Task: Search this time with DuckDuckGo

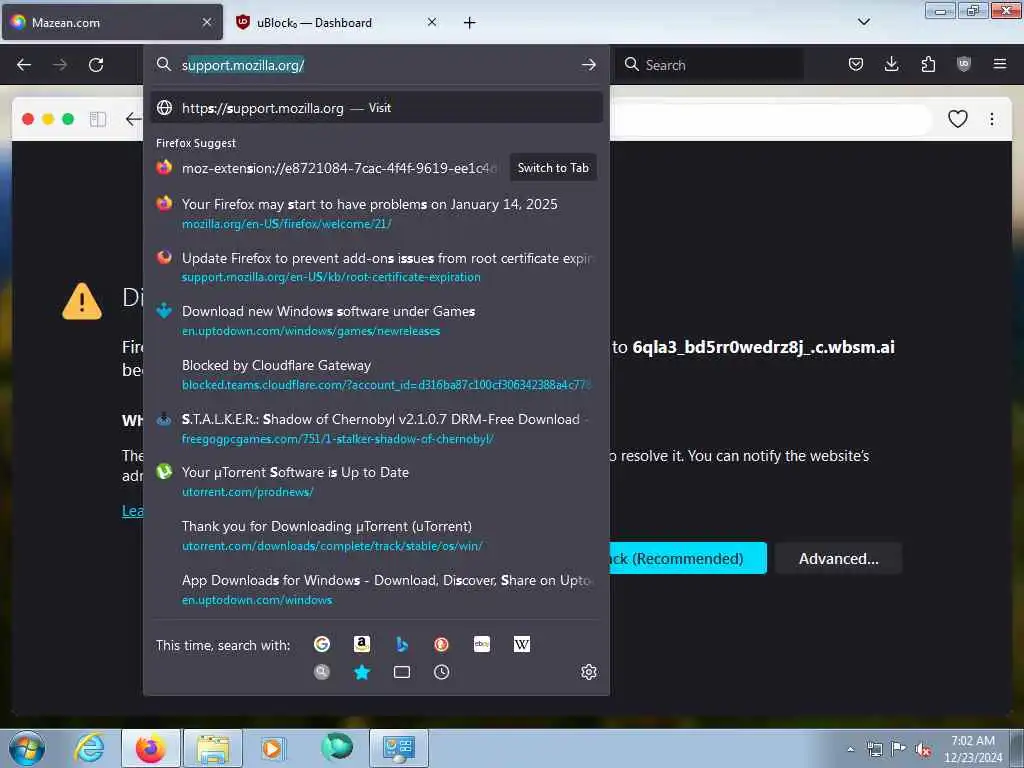Action: point(441,645)
